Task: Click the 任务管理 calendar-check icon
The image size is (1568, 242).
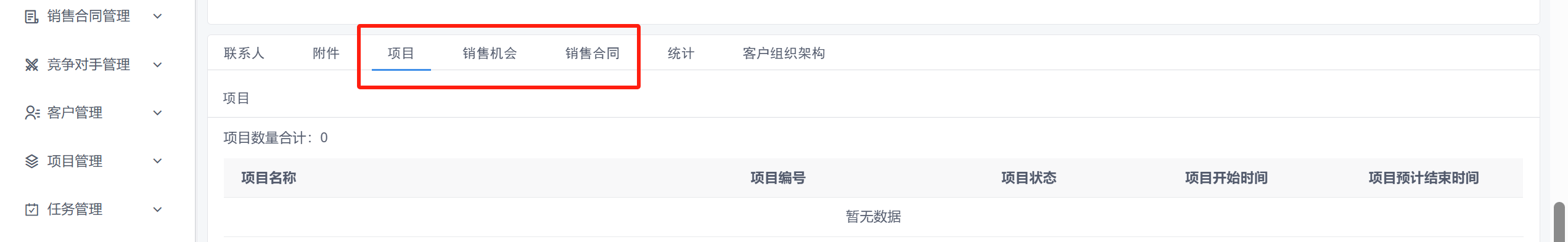Action: (x=31, y=209)
